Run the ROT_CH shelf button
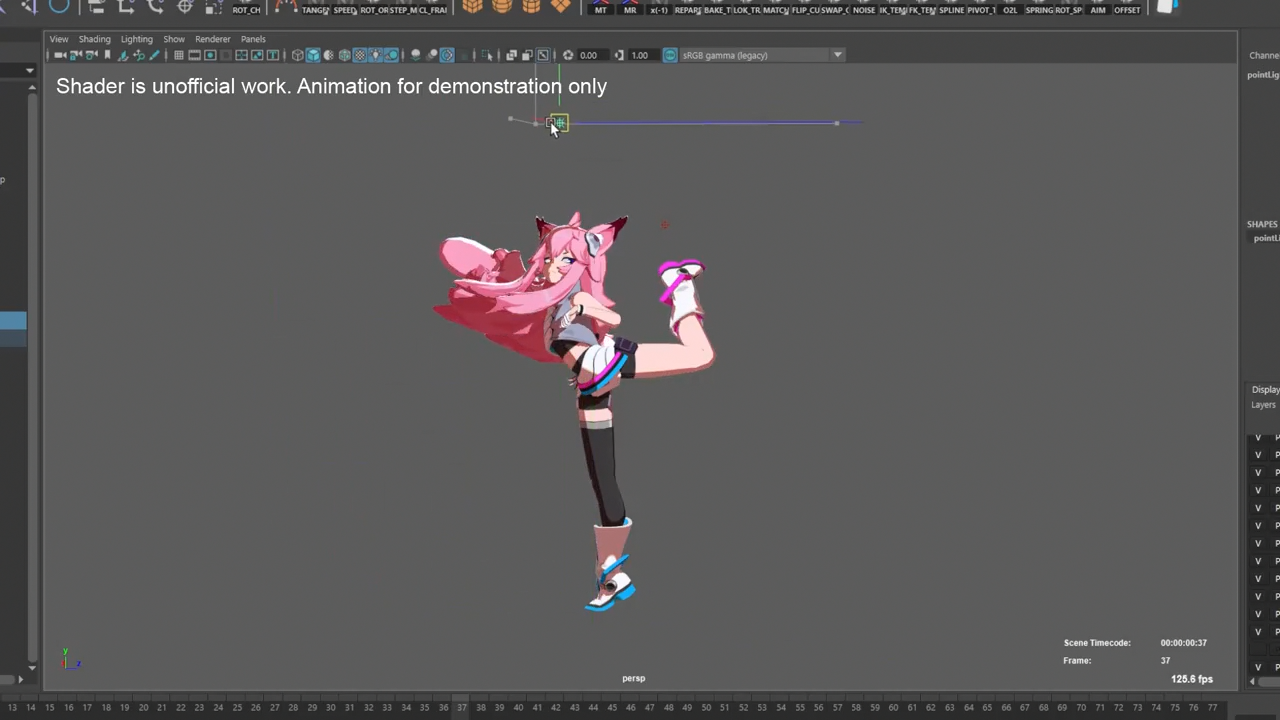1280x720 pixels. (246, 8)
